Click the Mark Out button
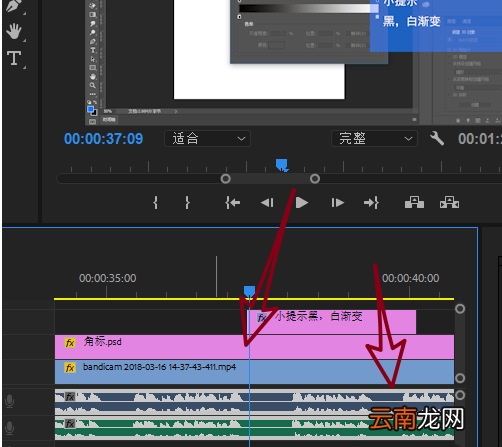This screenshot has width=502, height=447. point(187,203)
